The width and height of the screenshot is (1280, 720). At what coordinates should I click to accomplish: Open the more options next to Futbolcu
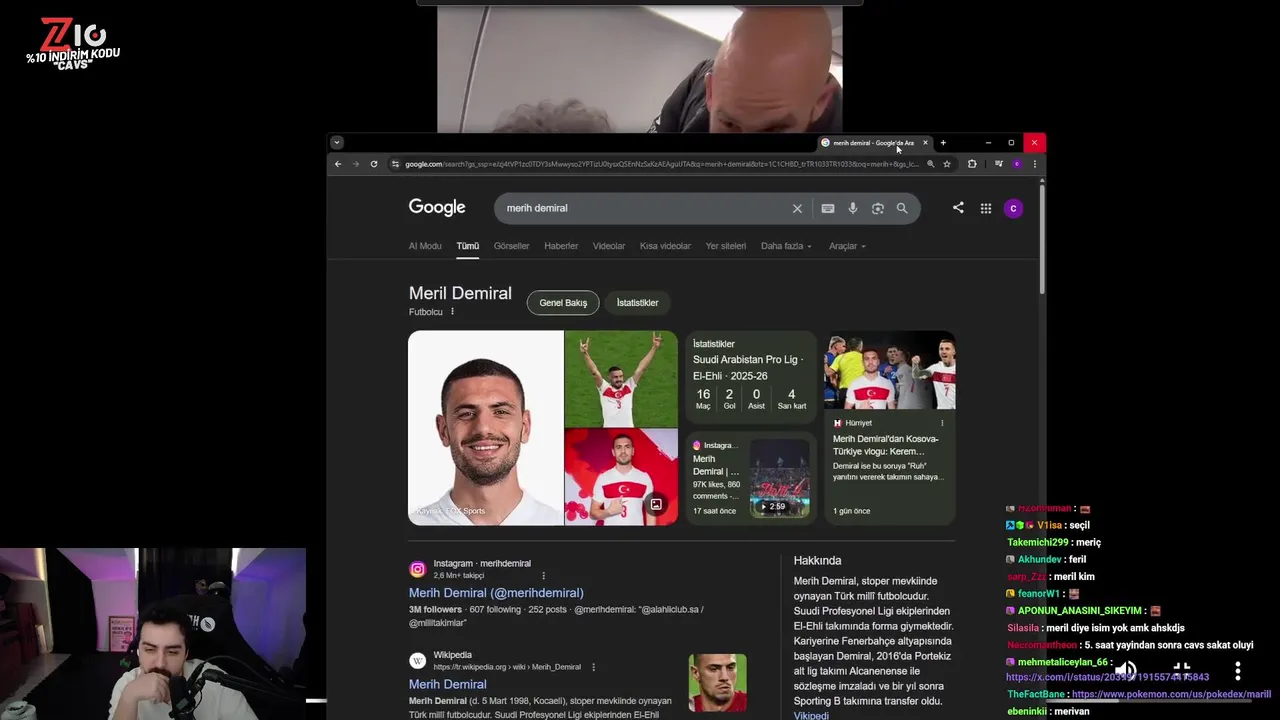452,312
